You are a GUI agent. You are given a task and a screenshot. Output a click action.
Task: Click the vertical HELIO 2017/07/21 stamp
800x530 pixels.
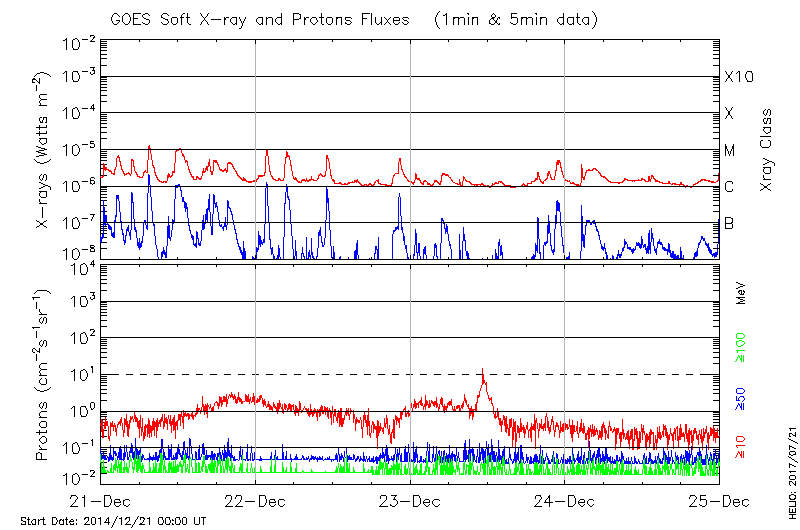(x=790, y=460)
